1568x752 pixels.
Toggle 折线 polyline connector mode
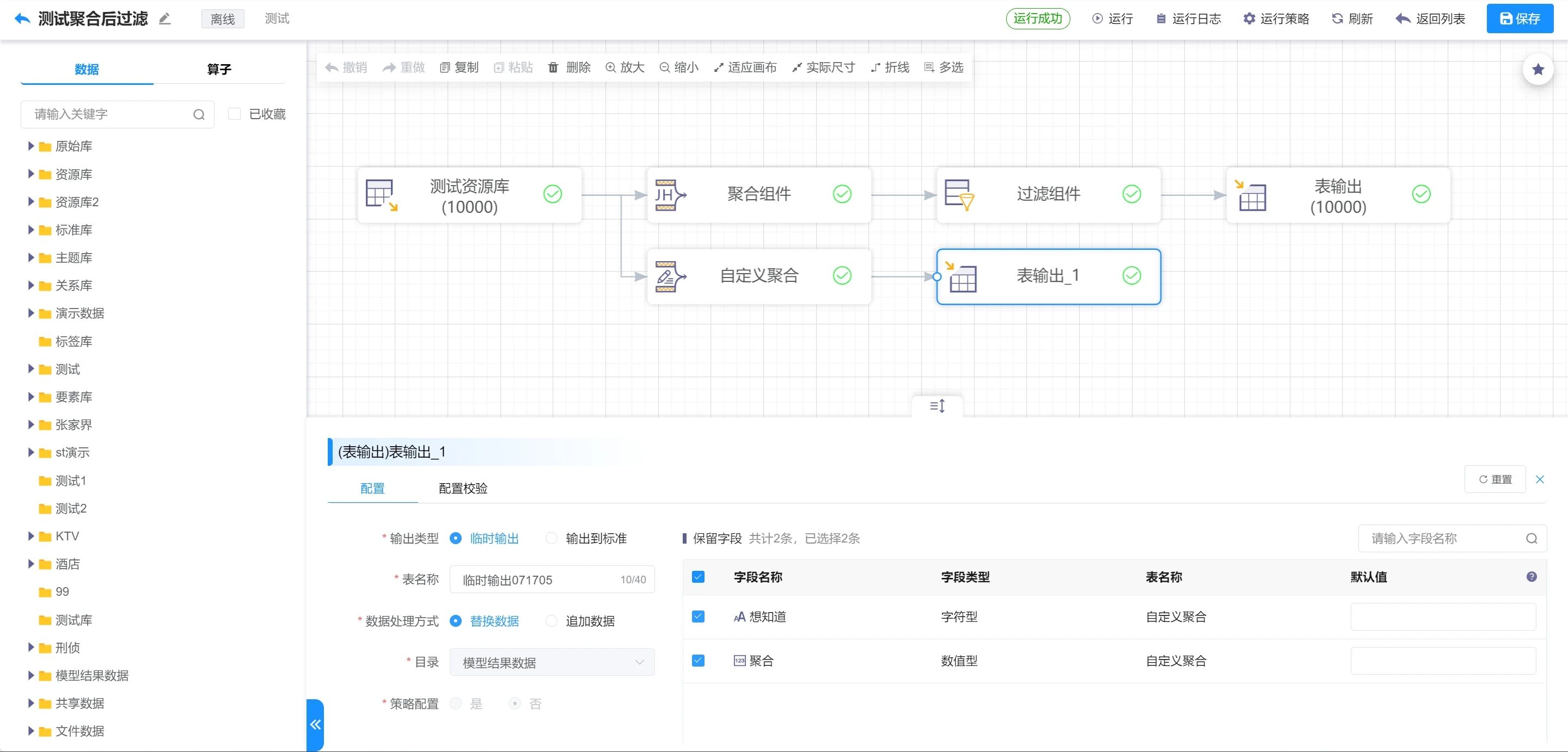[890, 67]
